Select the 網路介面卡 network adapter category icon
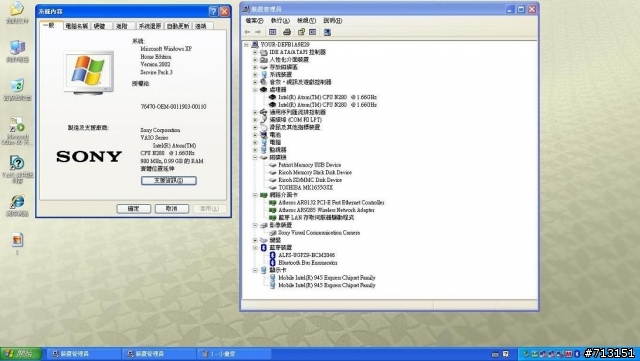The width and height of the screenshot is (640, 361). pos(264,195)
